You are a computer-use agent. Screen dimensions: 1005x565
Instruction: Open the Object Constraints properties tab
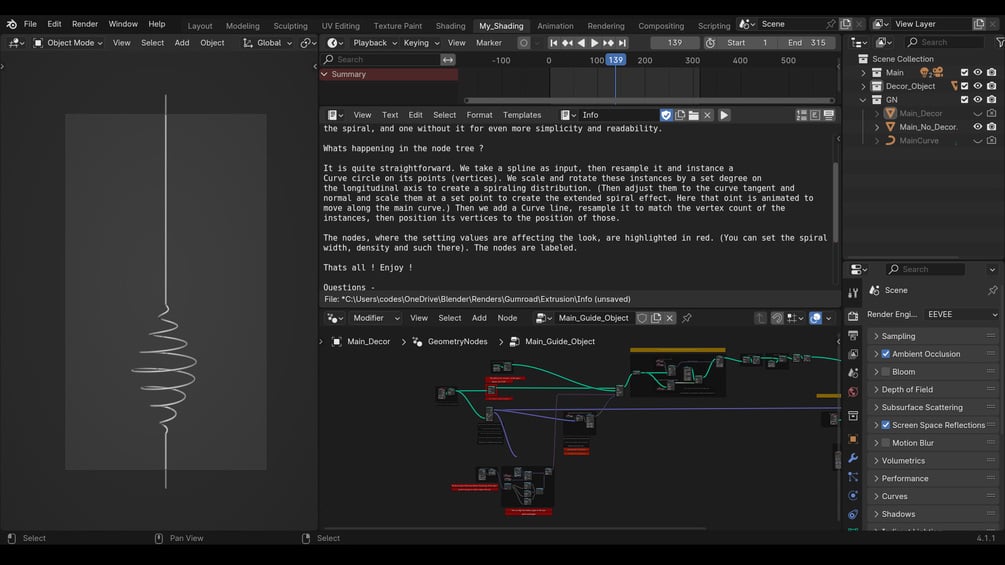[x=853, y=514]
